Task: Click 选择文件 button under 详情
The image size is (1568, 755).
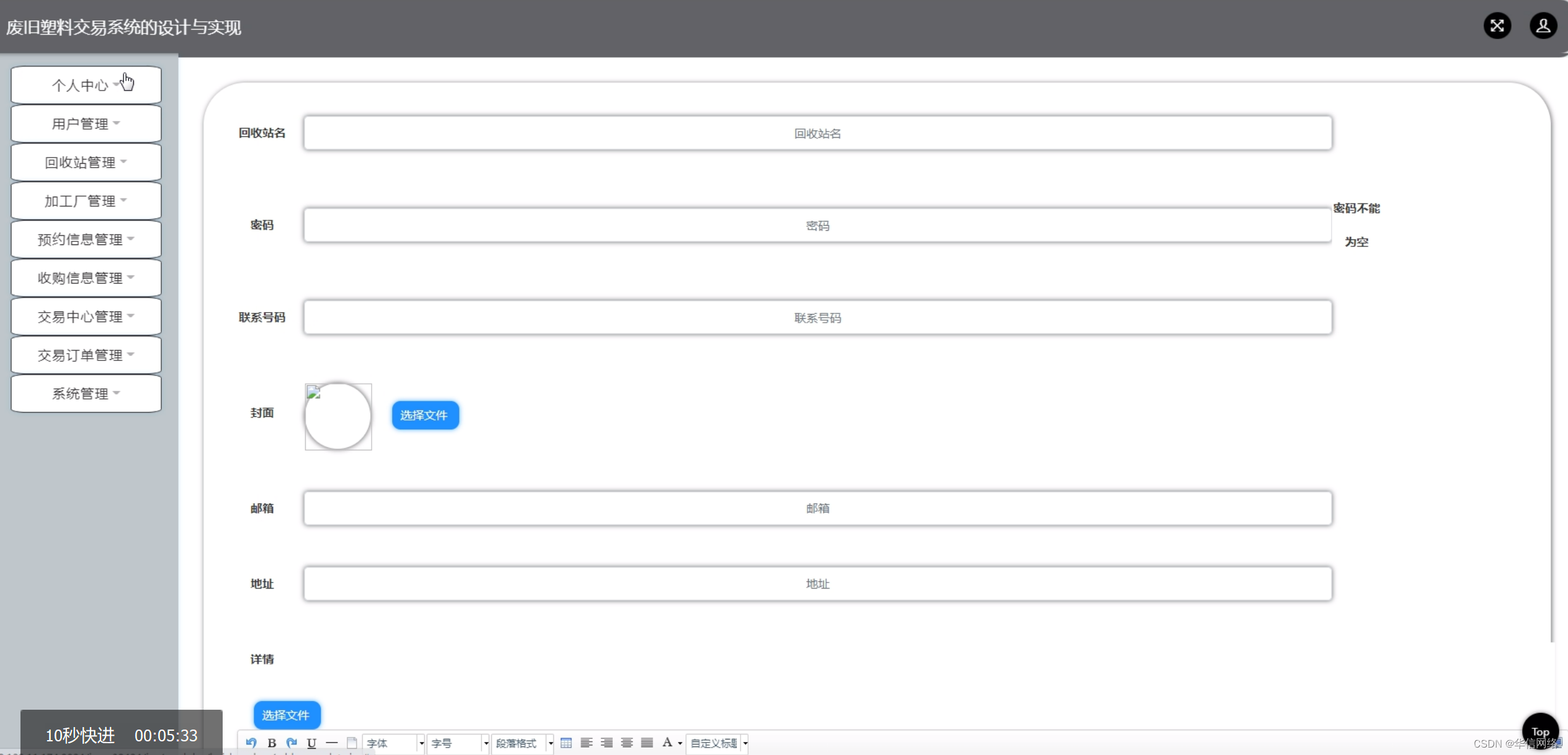Action: point(287,715)
